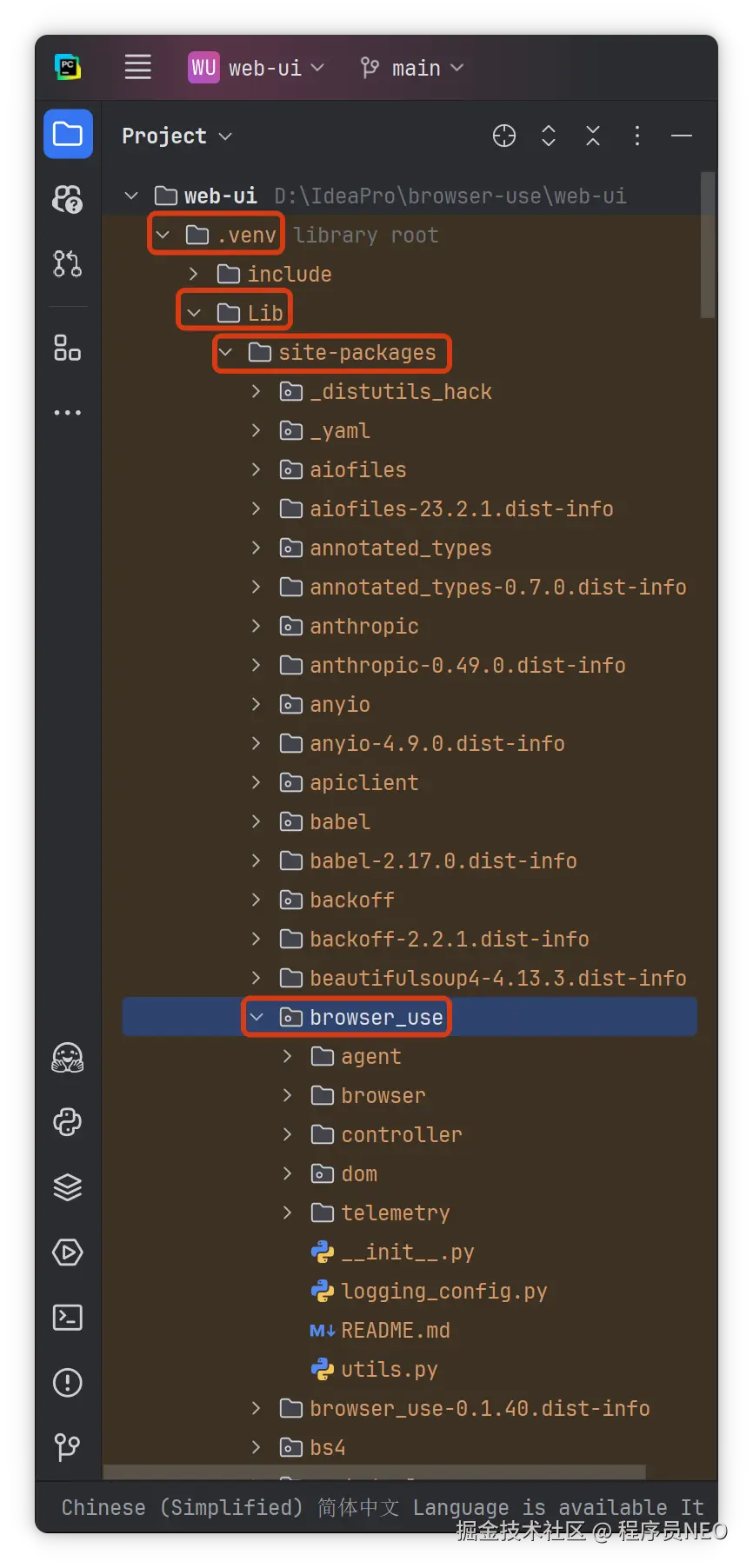Open the web-ui project dropdown
The height and width of the screenshot is (1568, 753).
[x=257, y=68]
